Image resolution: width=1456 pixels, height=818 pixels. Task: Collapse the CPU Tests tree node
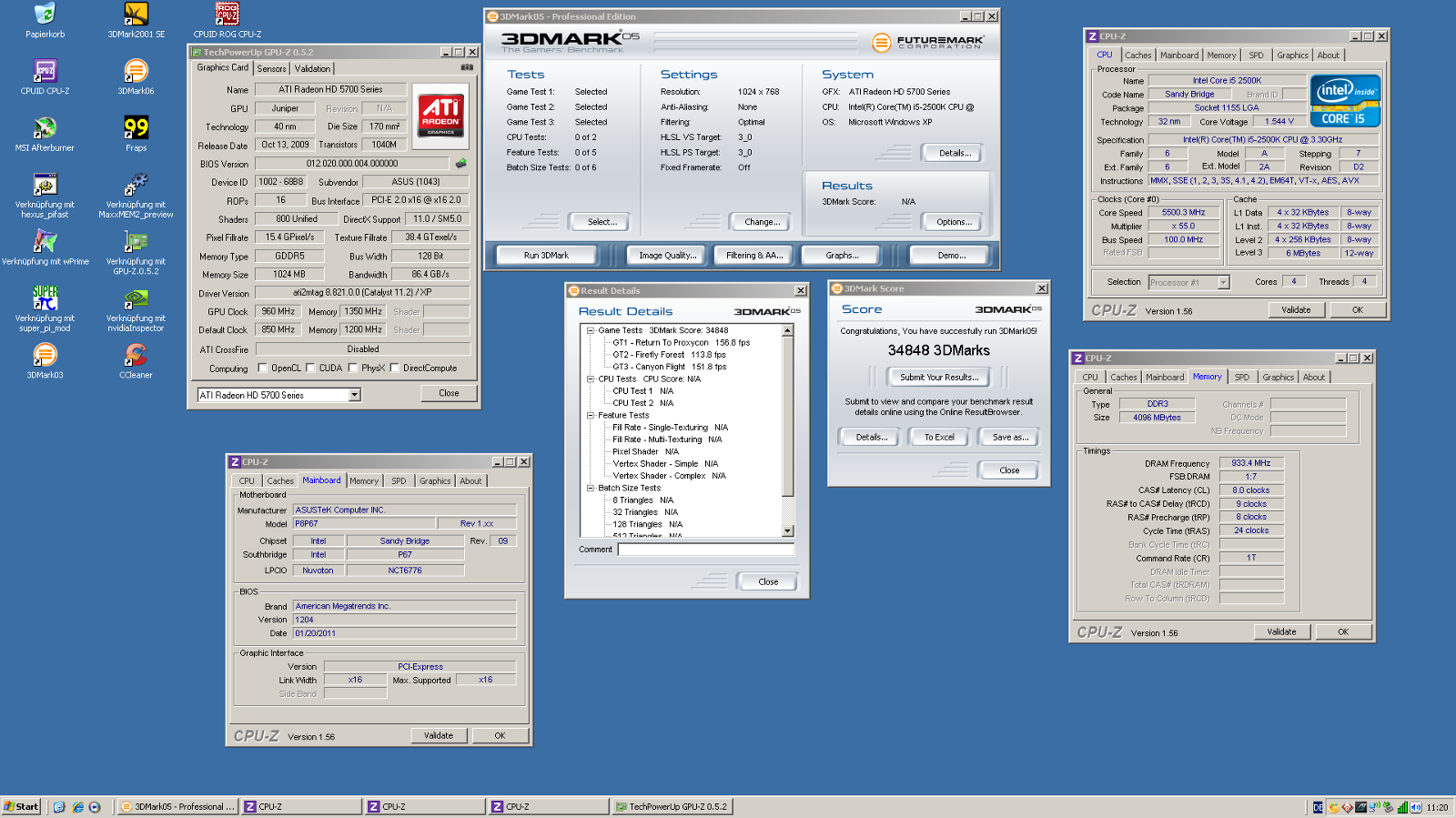[590, 379]
